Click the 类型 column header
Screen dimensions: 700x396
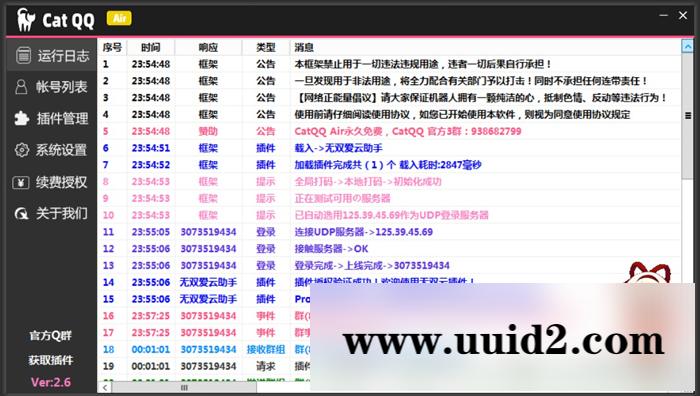point(266,47)
